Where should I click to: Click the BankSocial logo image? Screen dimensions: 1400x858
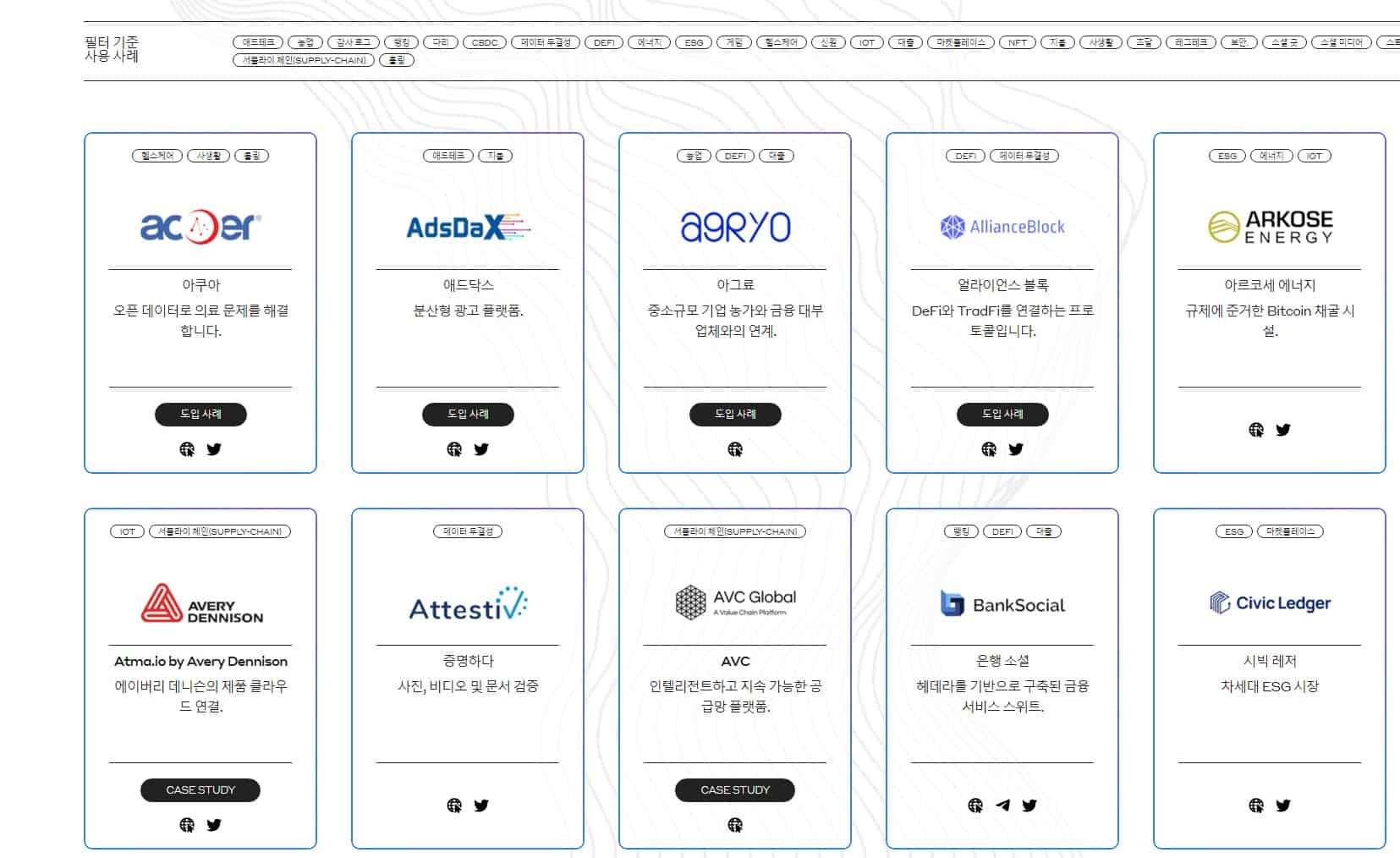[1002, 603]
